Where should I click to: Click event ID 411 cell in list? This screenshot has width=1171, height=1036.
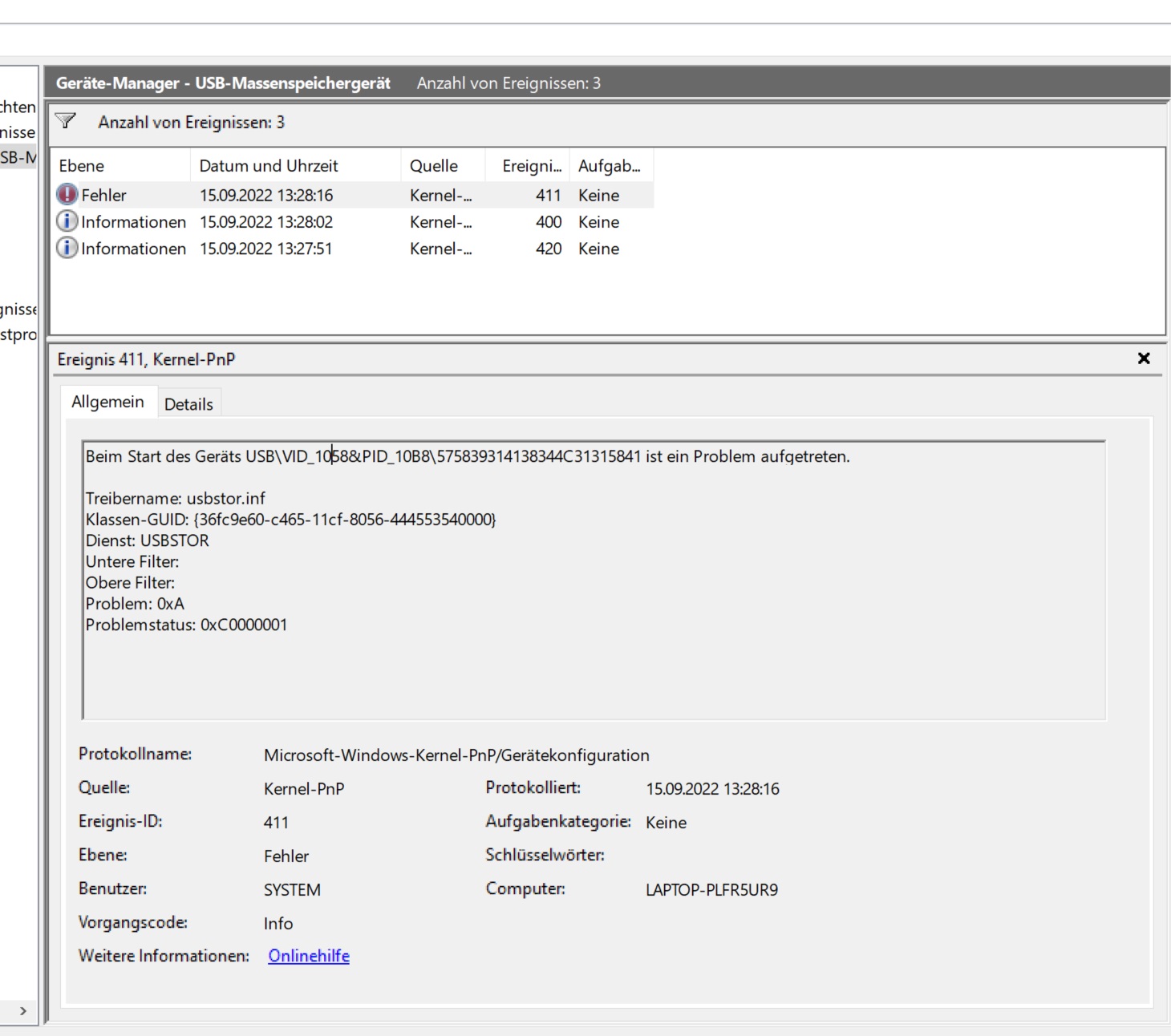[549, 195]
